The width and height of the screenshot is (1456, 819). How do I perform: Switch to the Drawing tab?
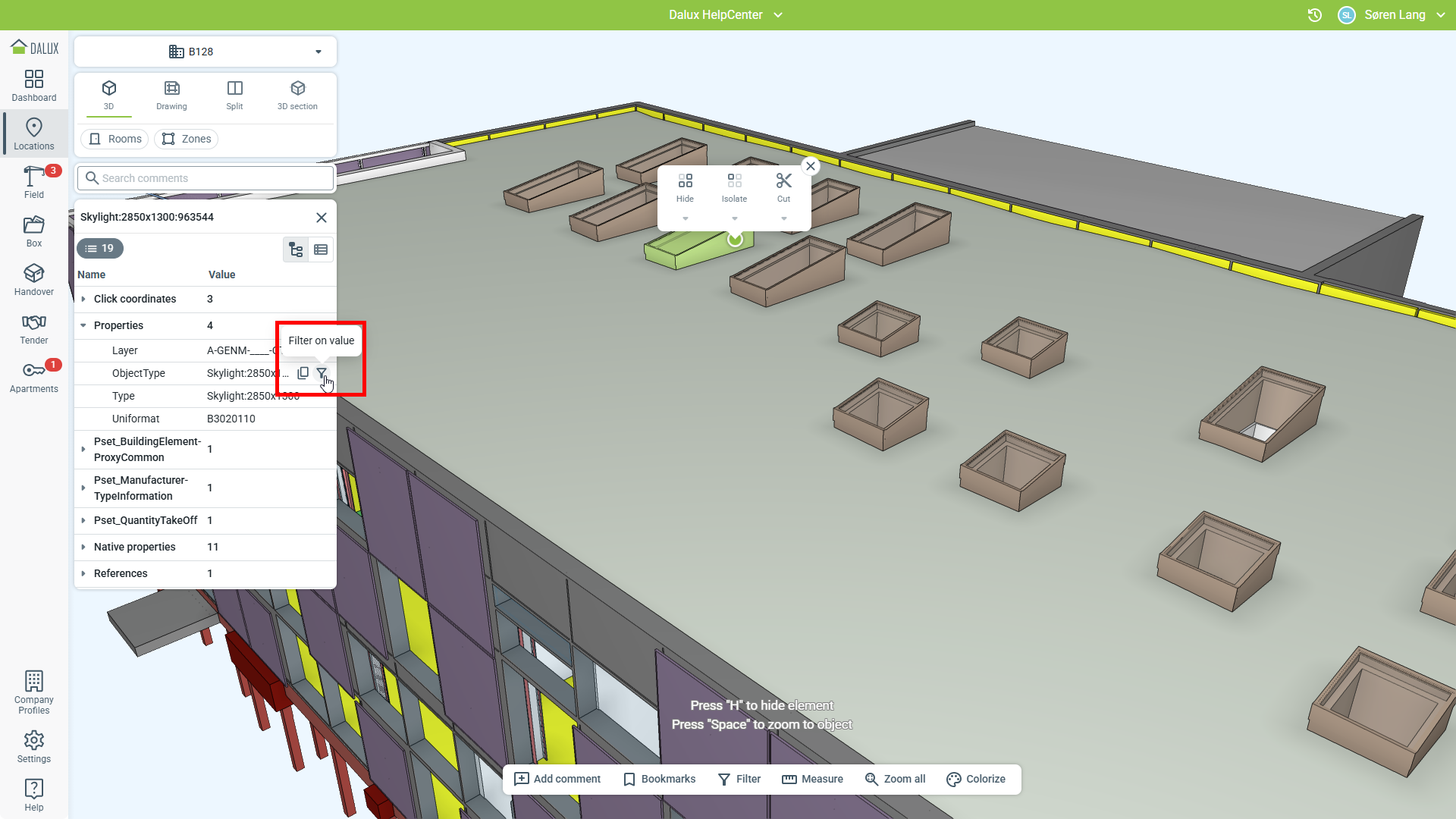[171, 95]
